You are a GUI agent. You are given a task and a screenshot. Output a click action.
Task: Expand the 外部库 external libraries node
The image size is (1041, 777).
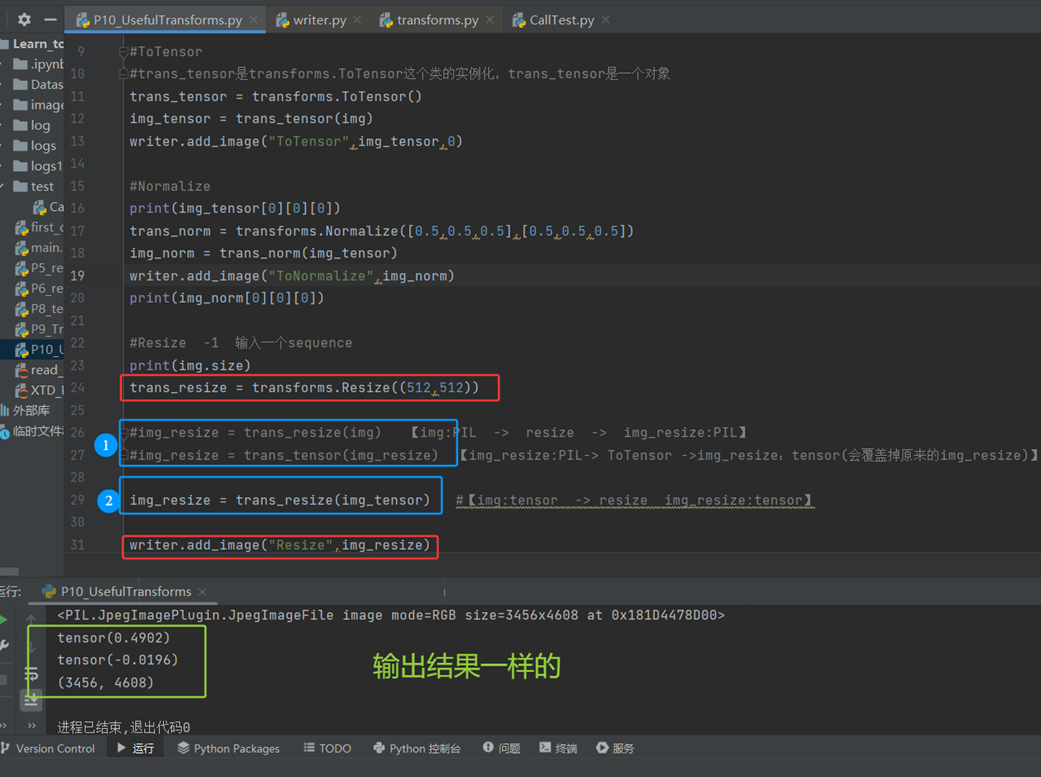pyautogui.click(x=25, y=410)
